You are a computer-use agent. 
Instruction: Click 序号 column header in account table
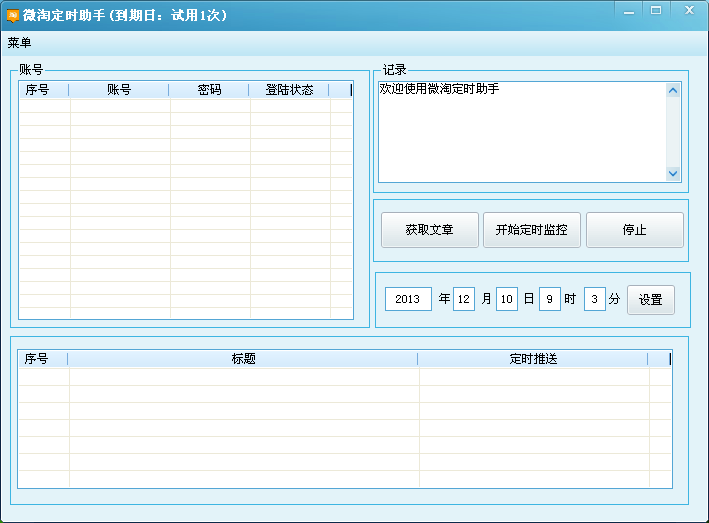[44, 90]
